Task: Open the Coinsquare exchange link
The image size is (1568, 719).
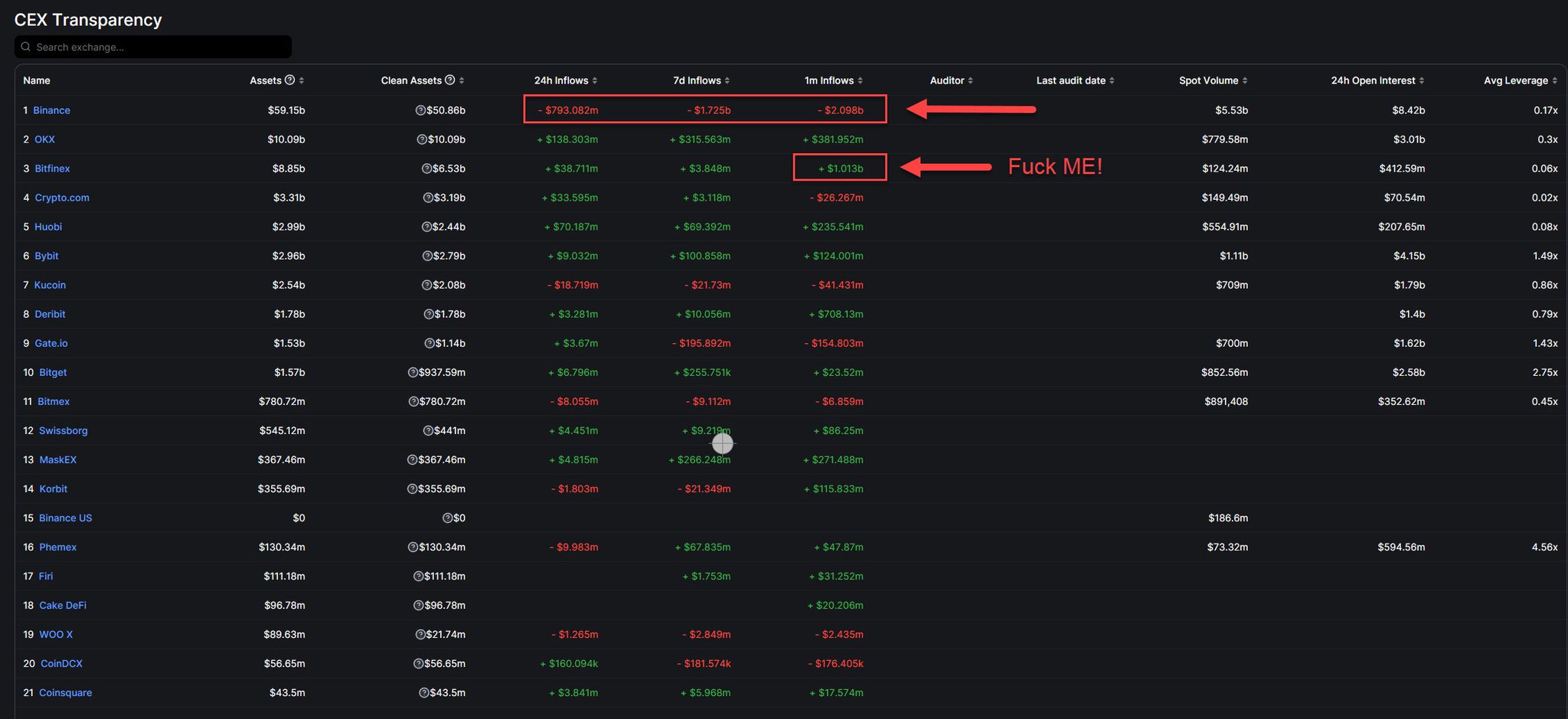Action: (x=66, y=692)
